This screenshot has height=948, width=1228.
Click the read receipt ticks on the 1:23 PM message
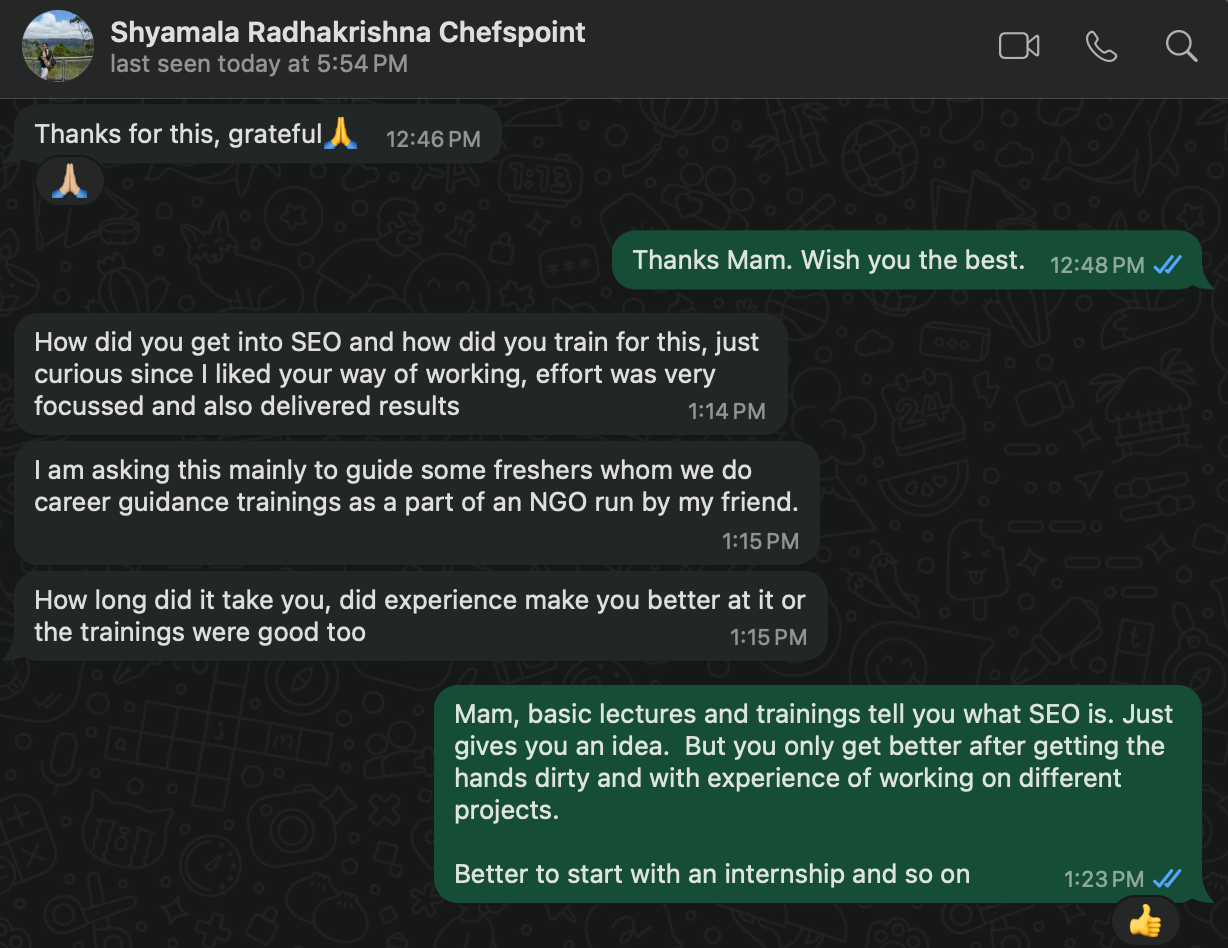coord(1167,879)
